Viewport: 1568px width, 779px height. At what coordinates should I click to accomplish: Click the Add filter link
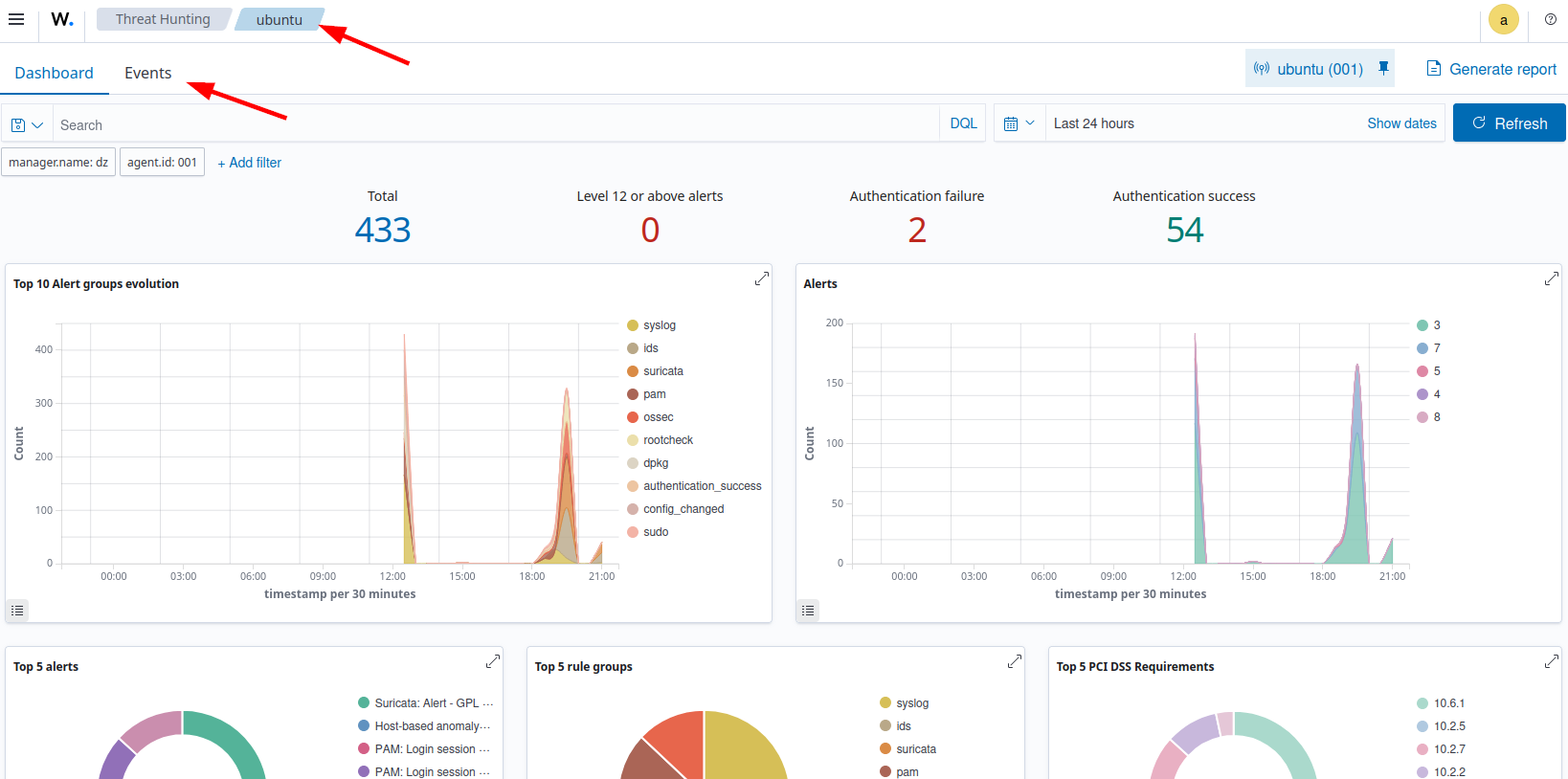pyautogui.click(x=249, y=163)
